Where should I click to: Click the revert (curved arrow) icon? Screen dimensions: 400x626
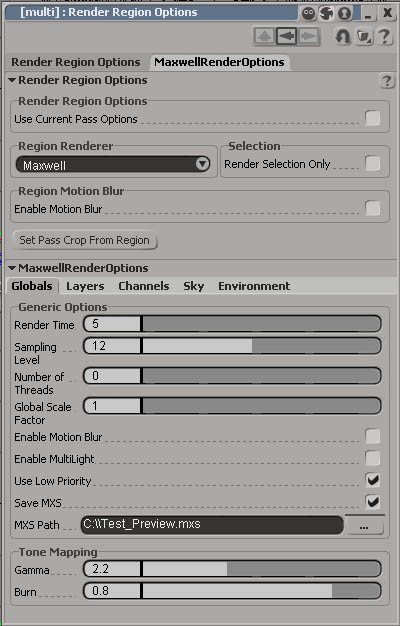click(343, 37)
